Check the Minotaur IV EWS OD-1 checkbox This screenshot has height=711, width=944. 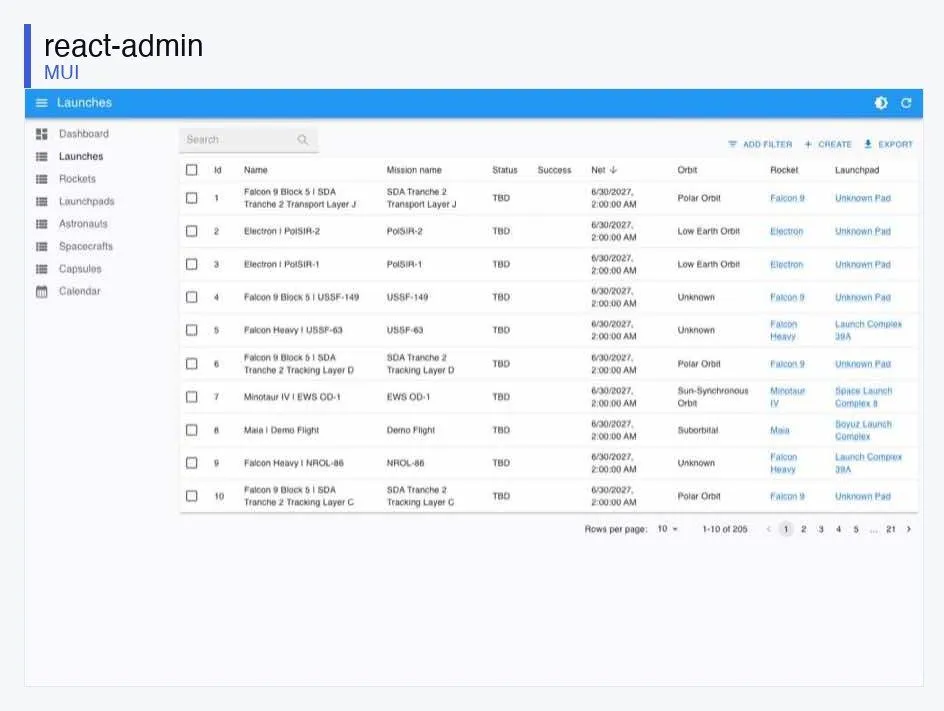pyautogui.click(x=191, y=397)
